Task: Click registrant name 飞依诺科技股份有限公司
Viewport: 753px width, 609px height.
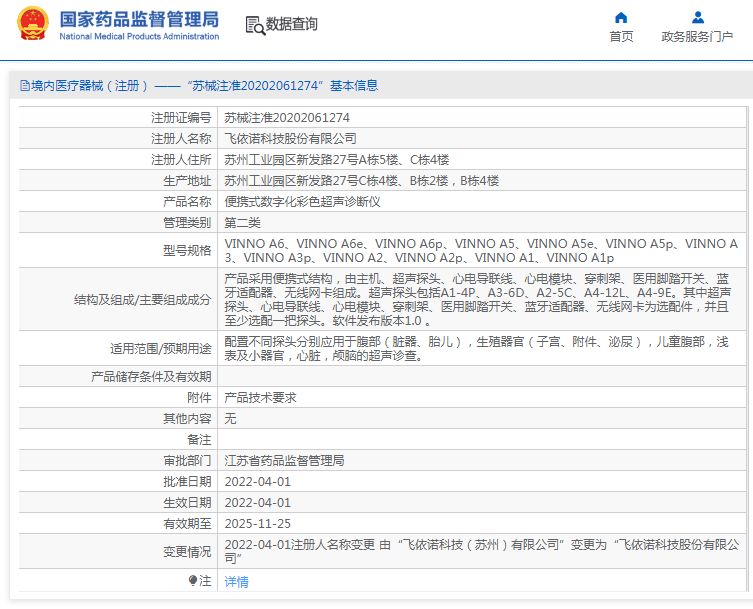Action: pos(291,139)
